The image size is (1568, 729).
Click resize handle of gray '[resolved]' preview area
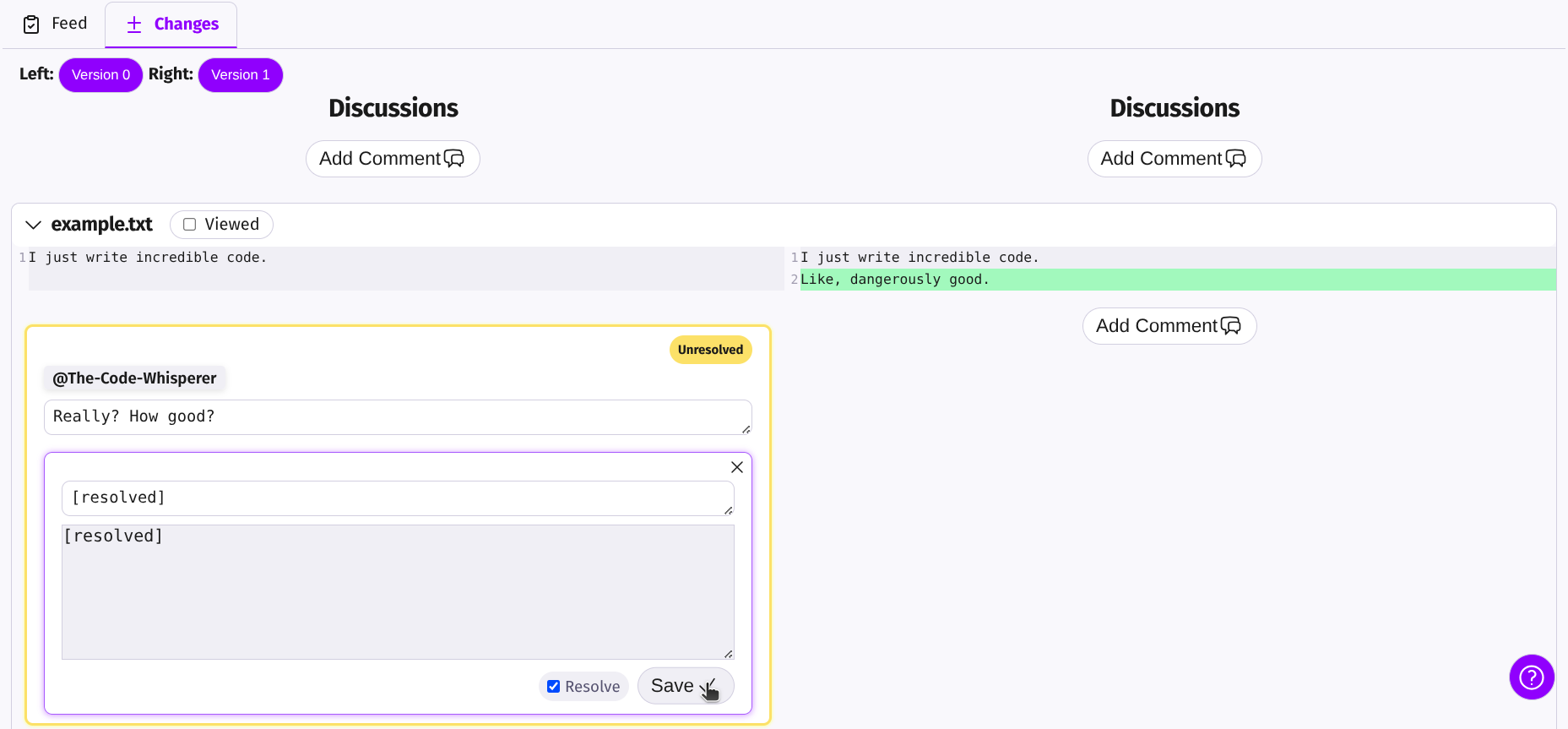[x=729, y=654]
